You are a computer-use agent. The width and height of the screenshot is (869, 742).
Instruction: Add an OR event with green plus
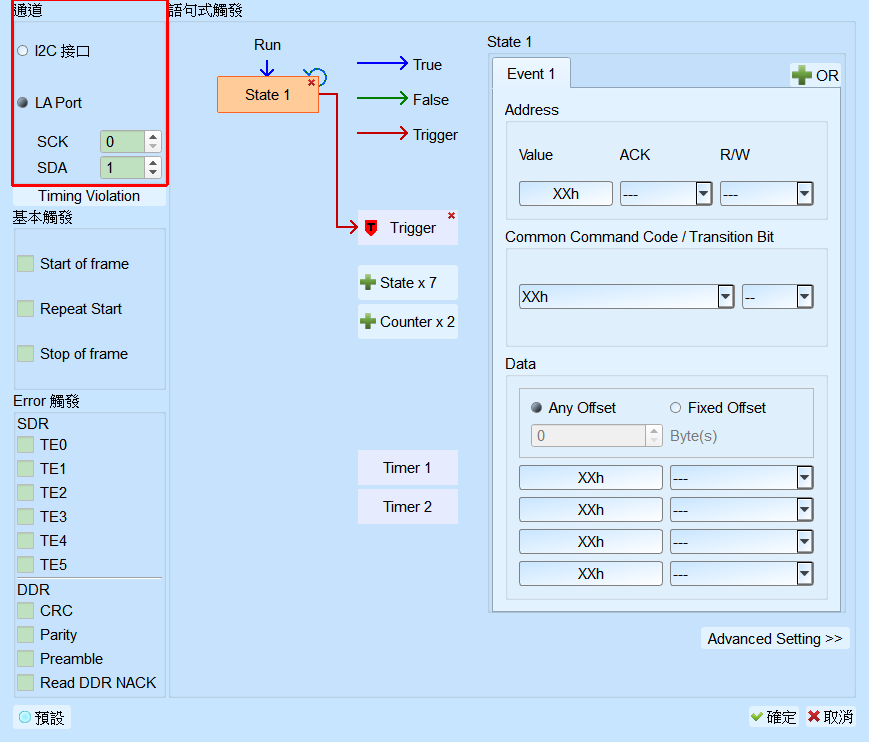pos(815,75)
